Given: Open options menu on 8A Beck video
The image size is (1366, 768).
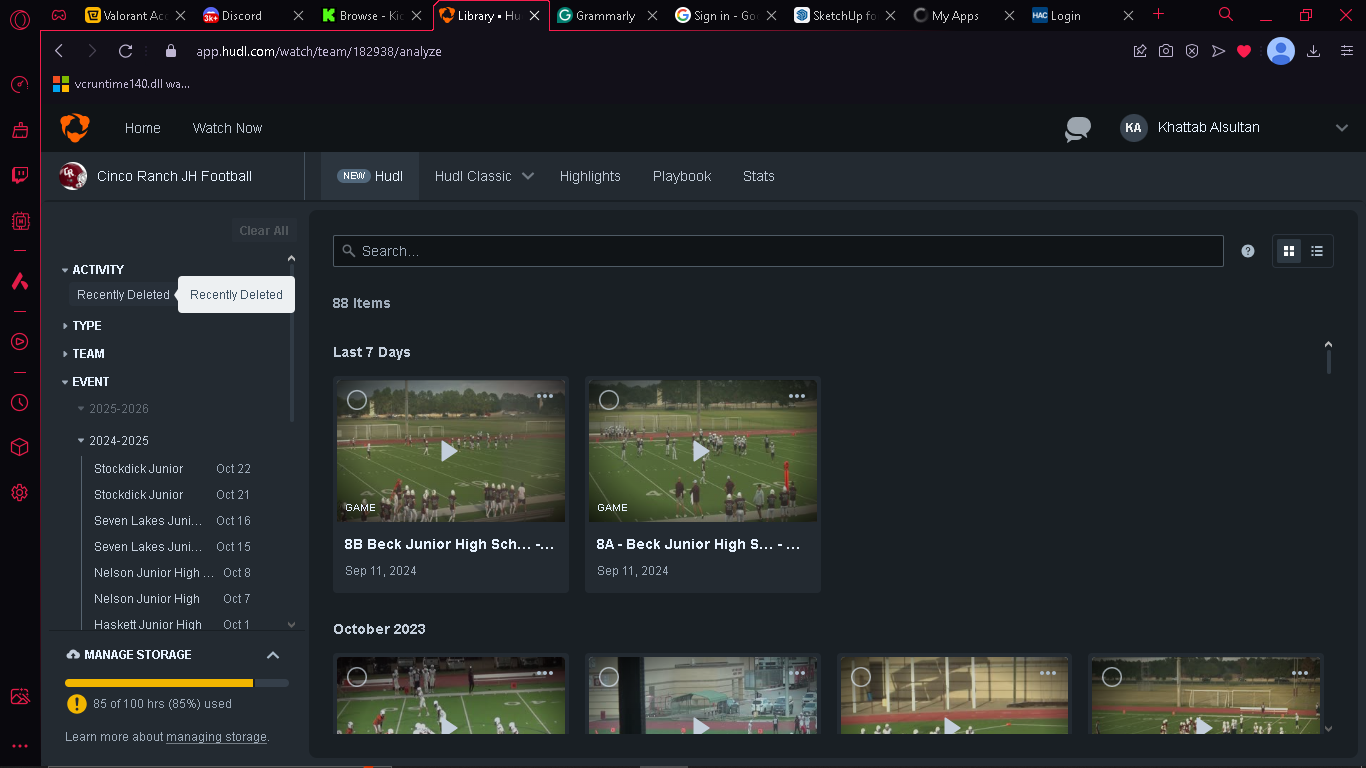Looking at the screenshot, I should pyautogui.click(x=797, y=396).
